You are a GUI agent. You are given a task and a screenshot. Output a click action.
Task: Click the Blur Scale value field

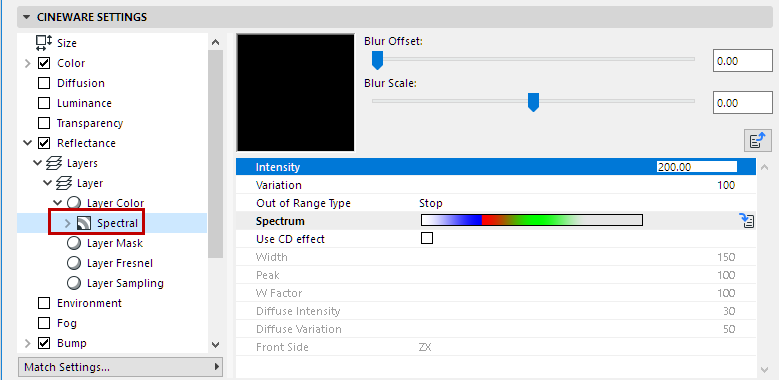[743, 103]
